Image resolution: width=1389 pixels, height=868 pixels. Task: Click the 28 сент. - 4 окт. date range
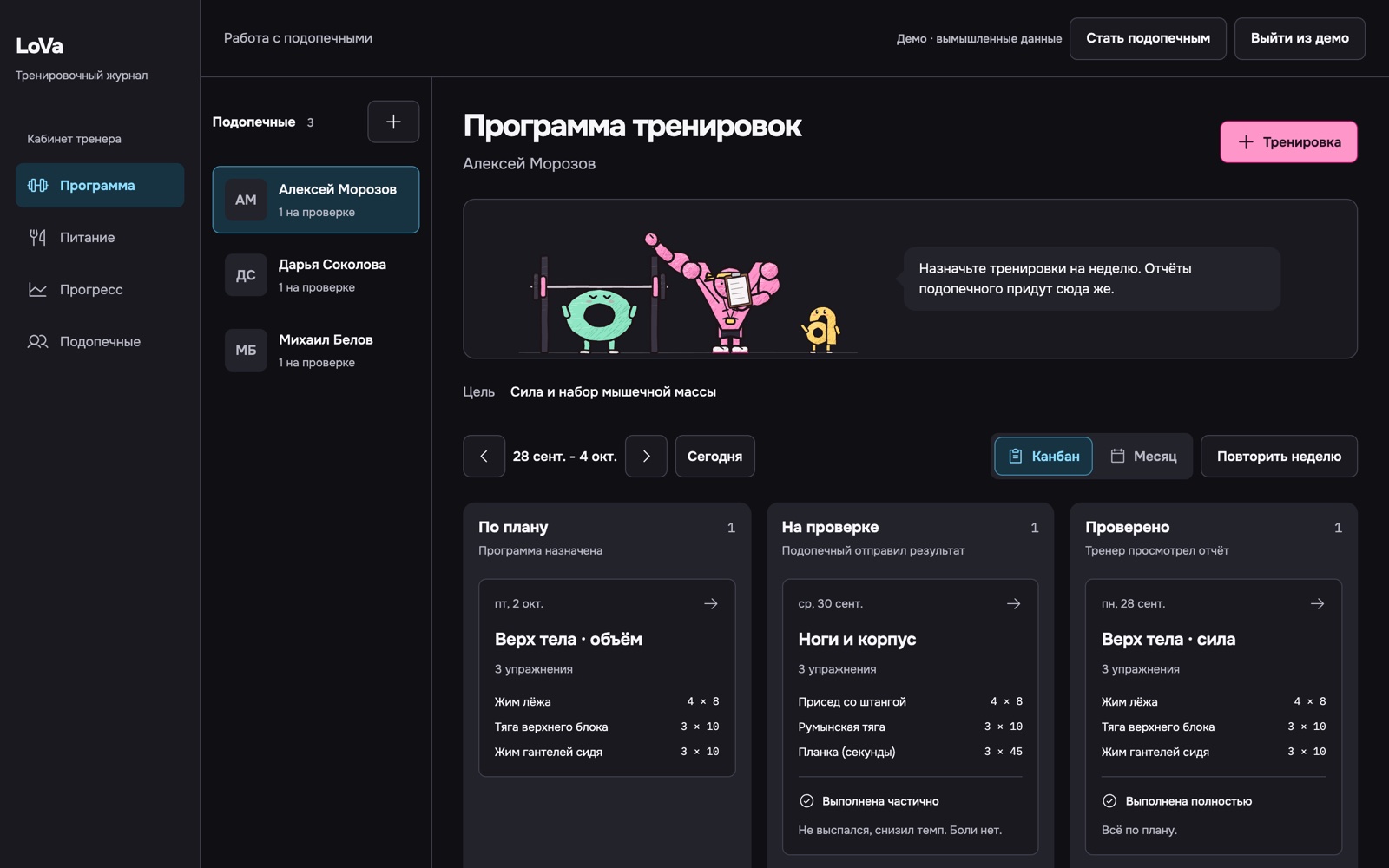pos(565,456)
